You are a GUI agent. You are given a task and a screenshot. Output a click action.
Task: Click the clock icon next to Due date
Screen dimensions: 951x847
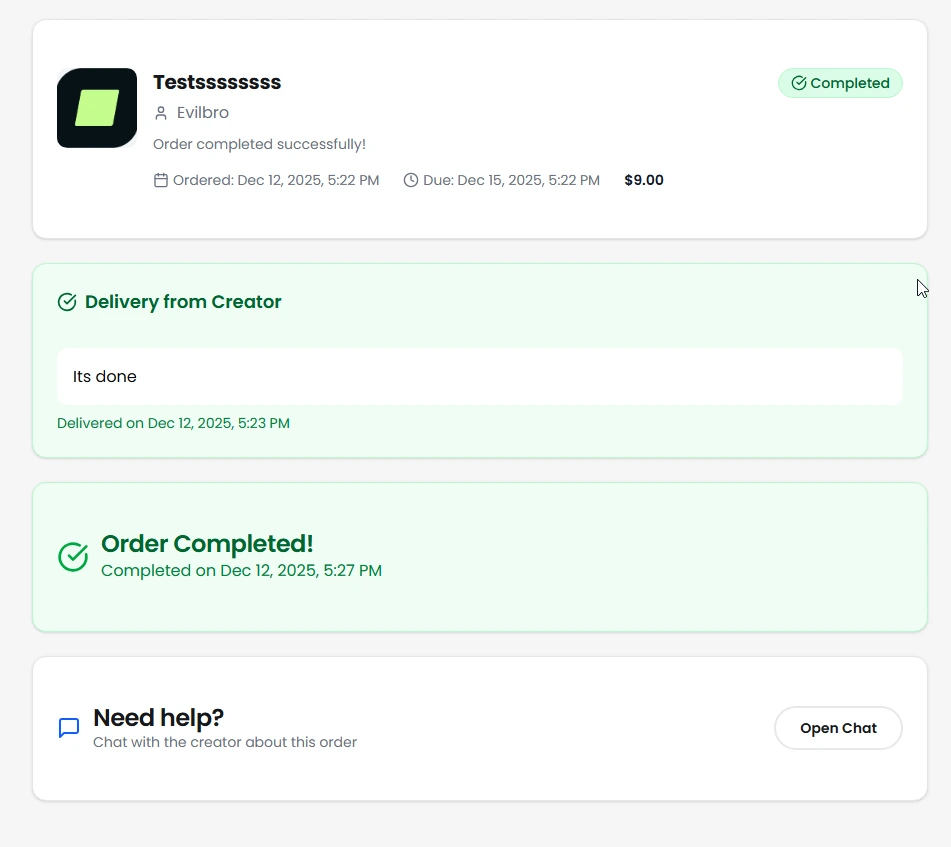411,180
